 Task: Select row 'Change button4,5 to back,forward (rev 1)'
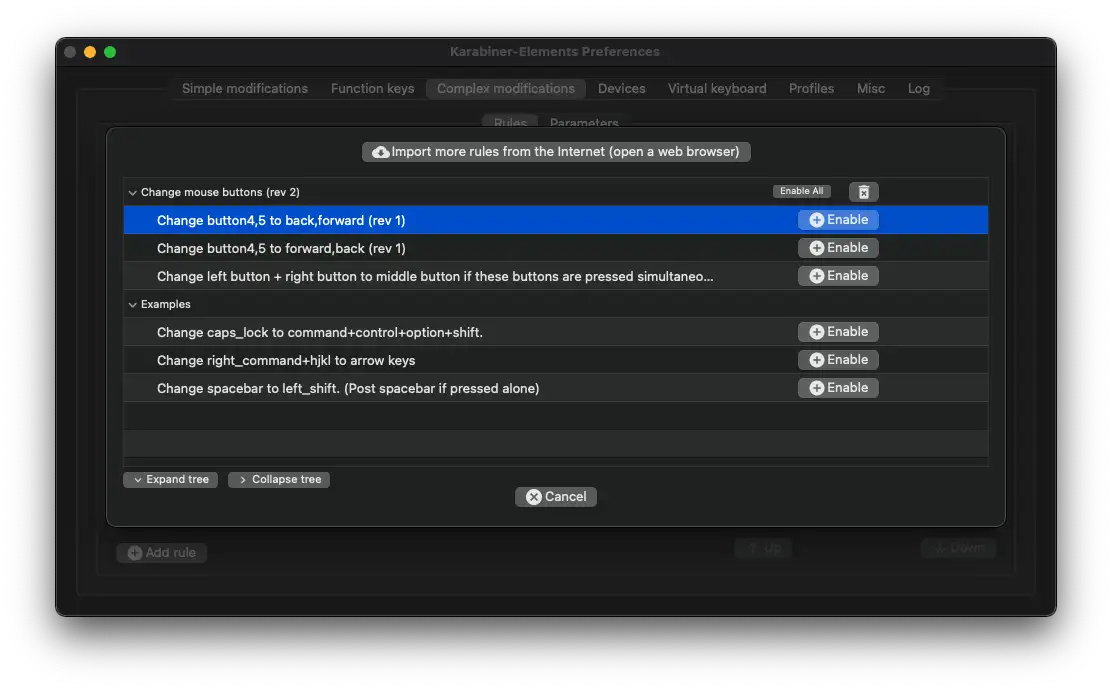coord(555,220)
